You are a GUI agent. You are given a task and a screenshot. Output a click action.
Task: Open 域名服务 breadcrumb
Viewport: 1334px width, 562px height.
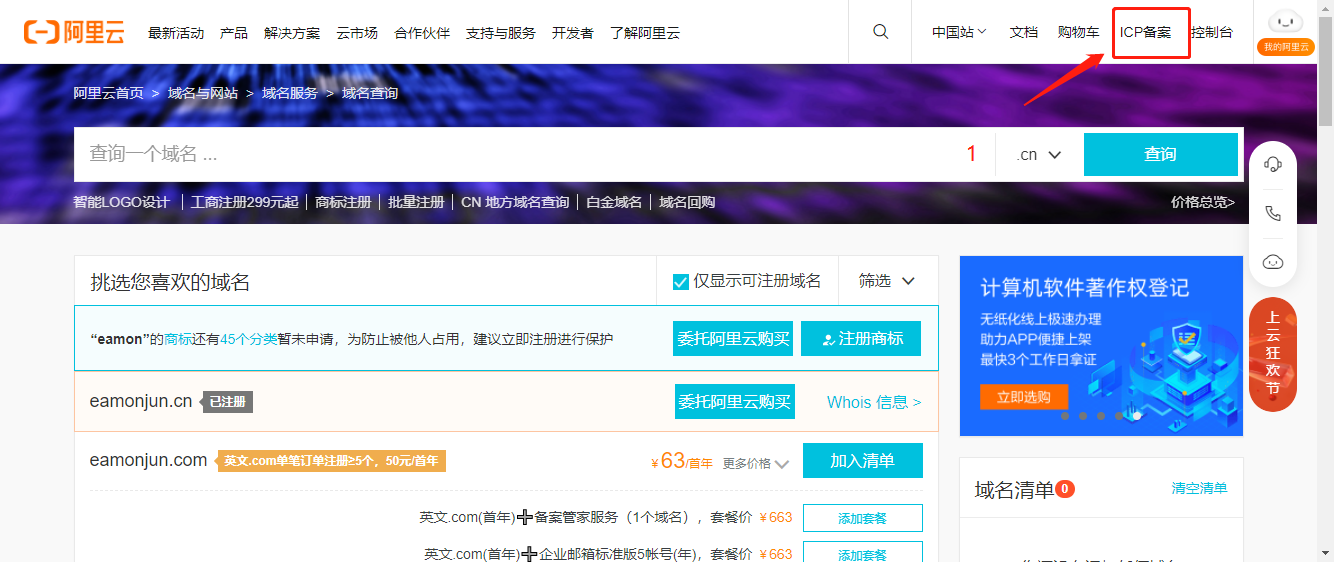290,93
